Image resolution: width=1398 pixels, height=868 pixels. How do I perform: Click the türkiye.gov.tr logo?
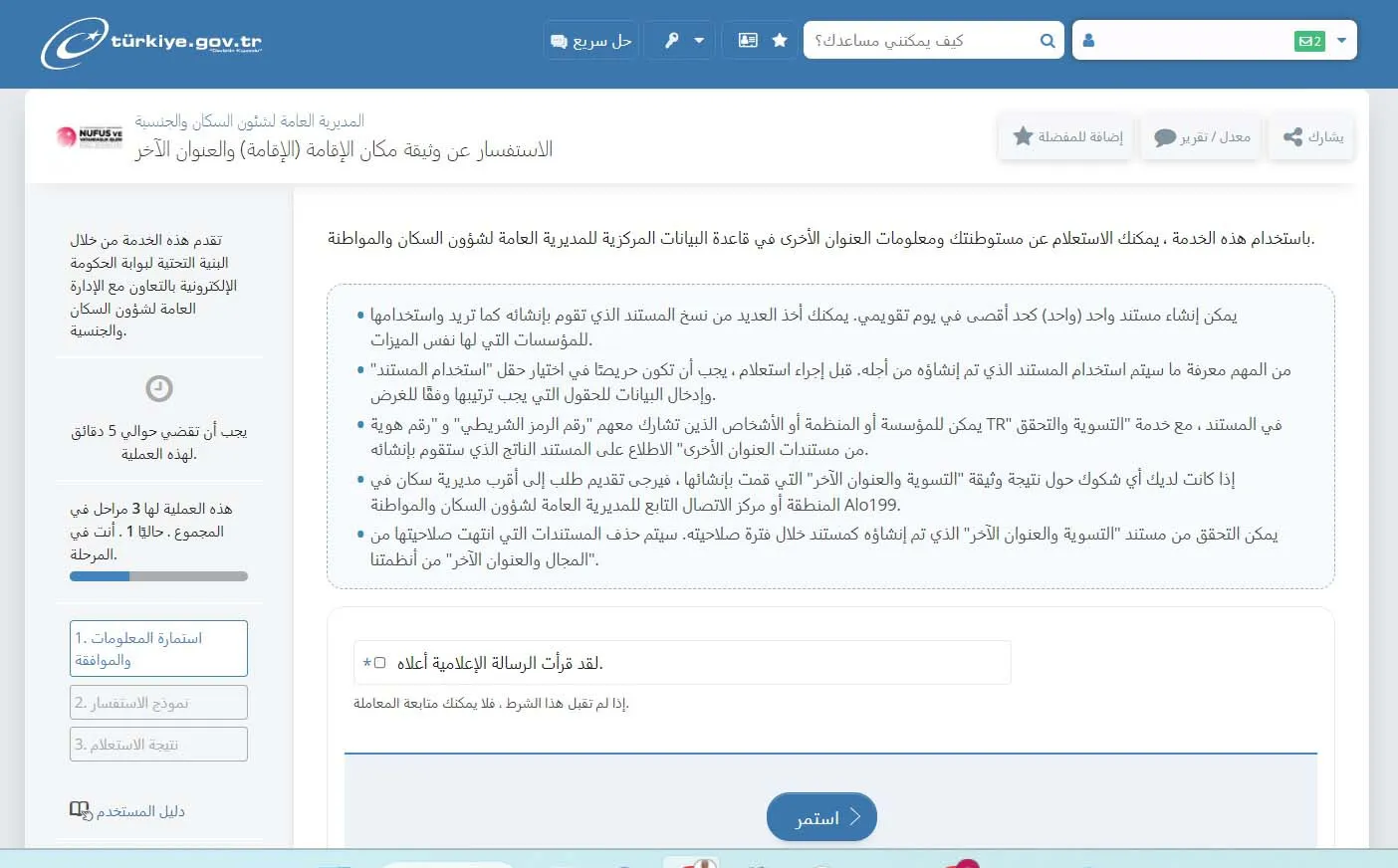coord(151,42)
